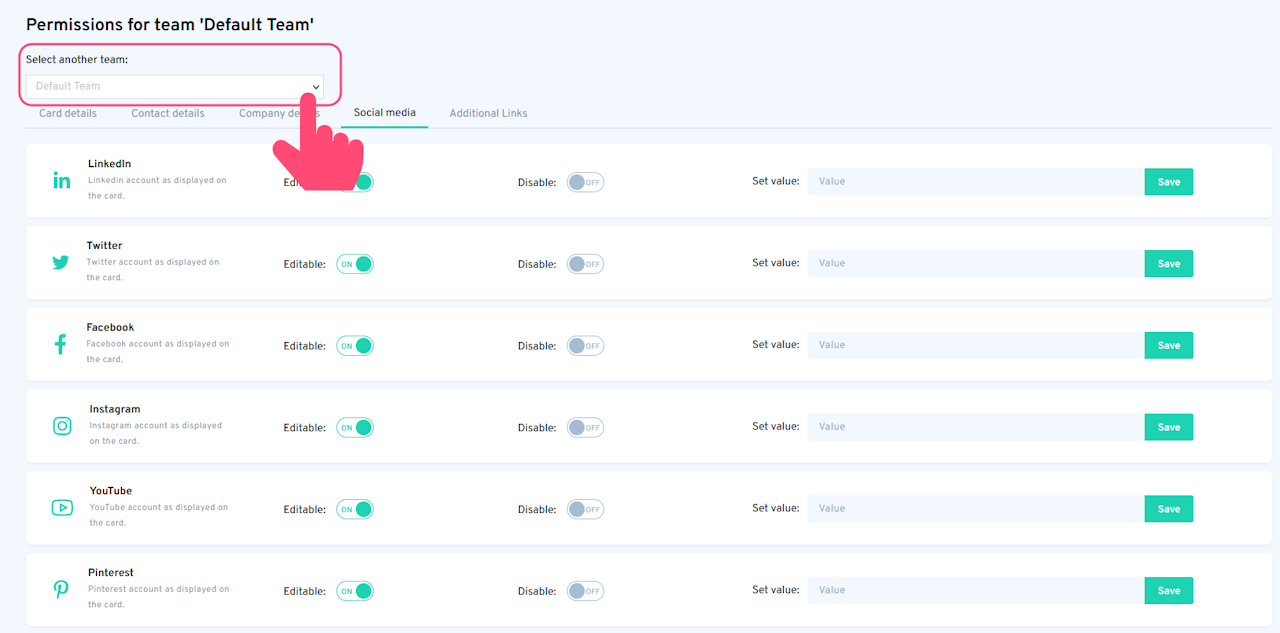Viewport: 1280px width, 633px height.
Task: Open the Default Team selection dropdown
Action: click(x=175, y=86)
